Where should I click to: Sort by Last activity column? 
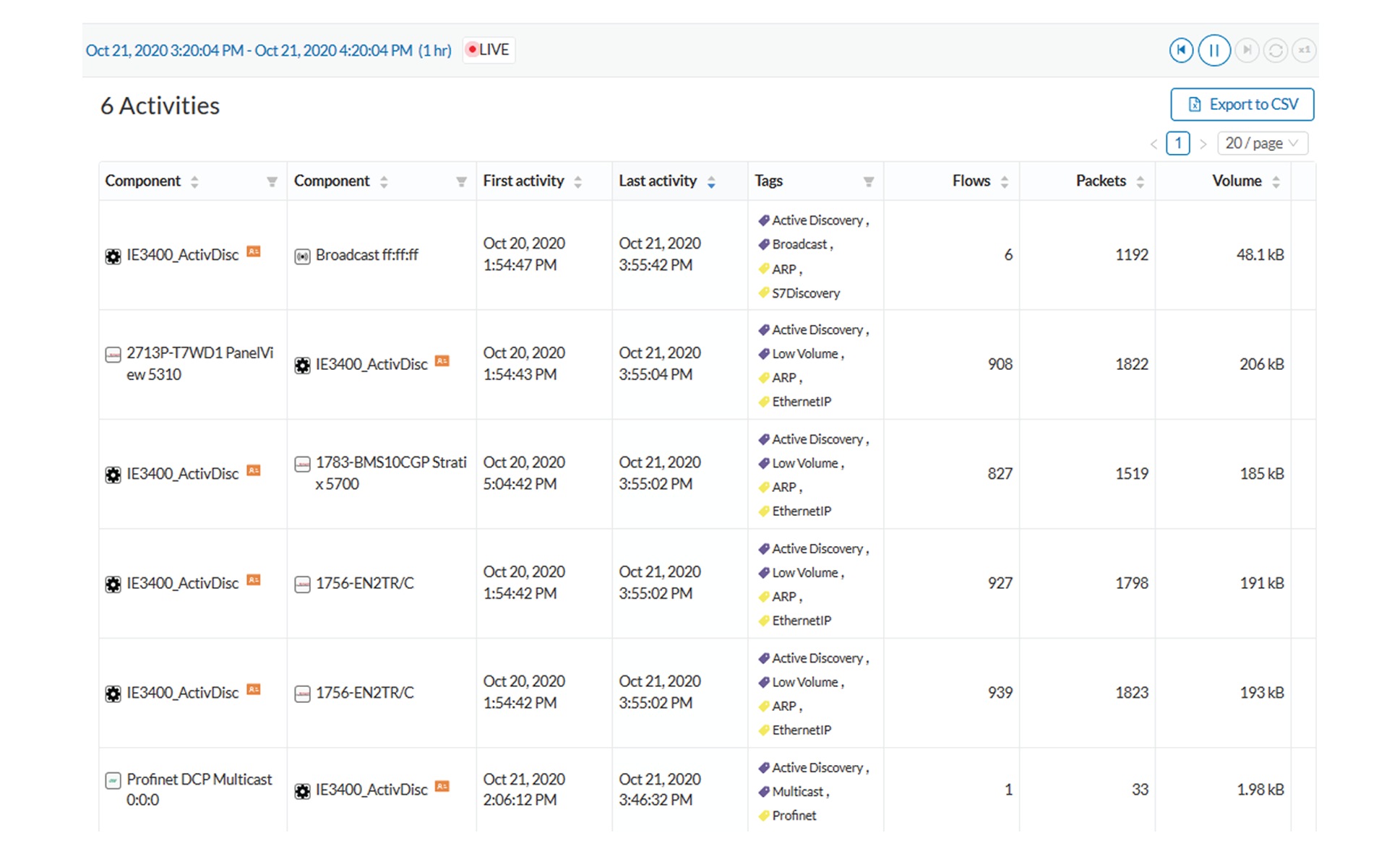pyautogui.click(x=711, y=182)
